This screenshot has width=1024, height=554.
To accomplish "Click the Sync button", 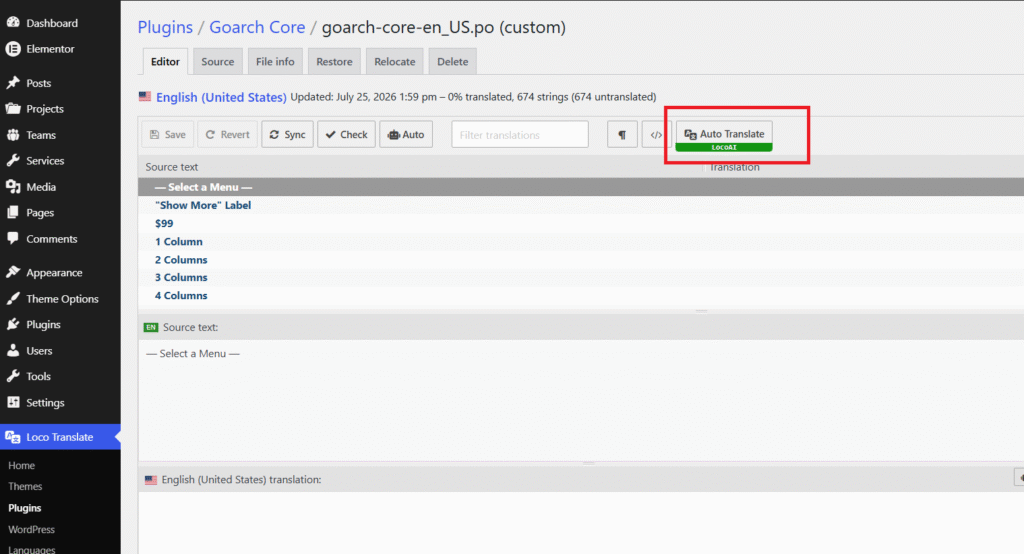I will point(287,135).
